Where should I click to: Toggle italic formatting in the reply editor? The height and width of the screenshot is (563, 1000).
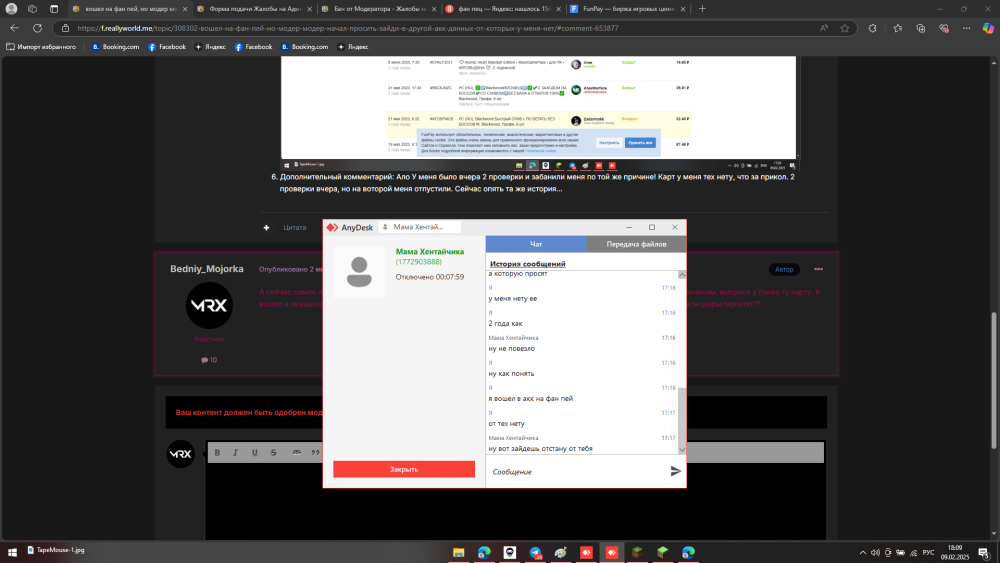[x=235, y=452]
